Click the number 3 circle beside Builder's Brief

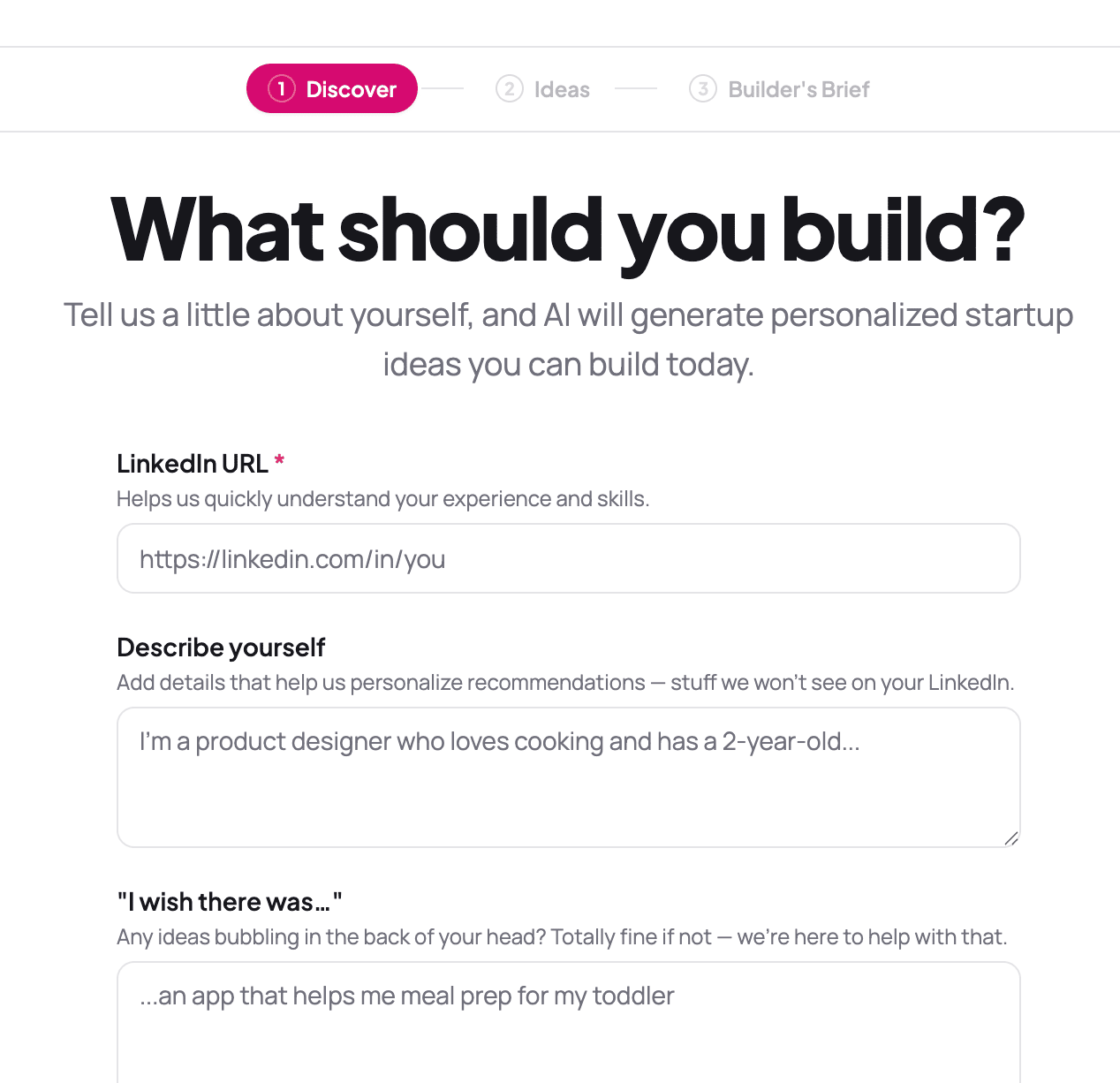702,89
